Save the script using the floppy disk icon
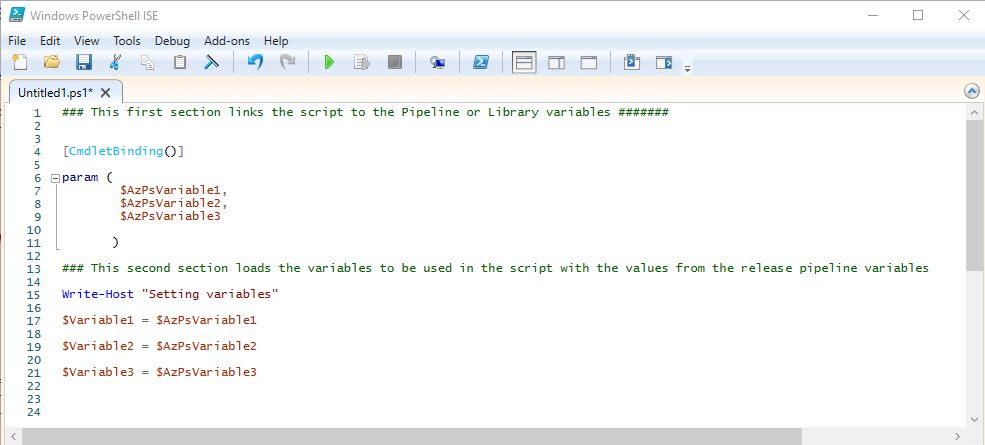 pyautogui.click(x=83, y=62)
